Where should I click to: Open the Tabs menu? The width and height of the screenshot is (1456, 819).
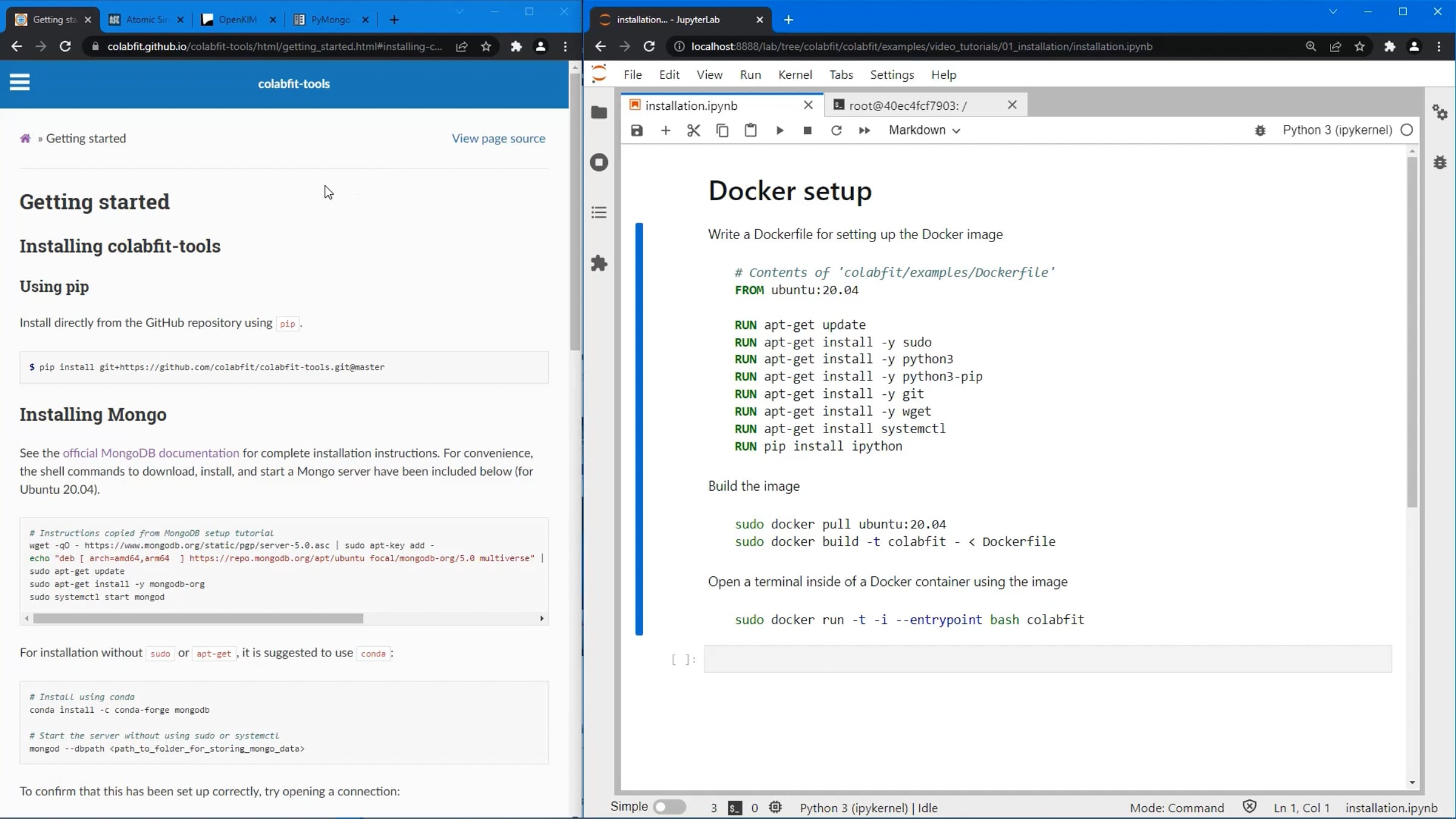click(841, 75)
